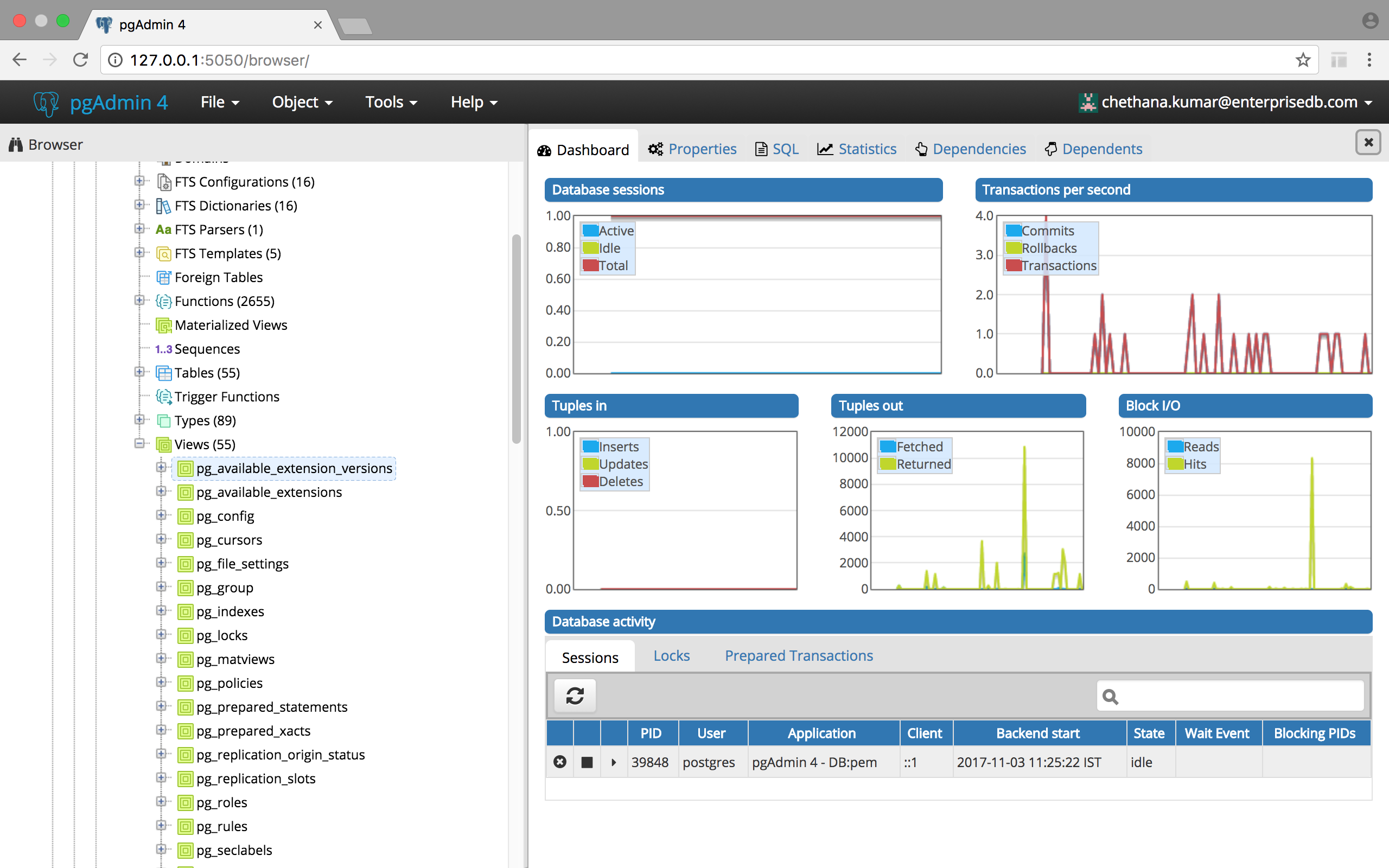Click the Deletes legend color swatch
1389x868 pixels.
pyautogui.click(x=590, y=481)
